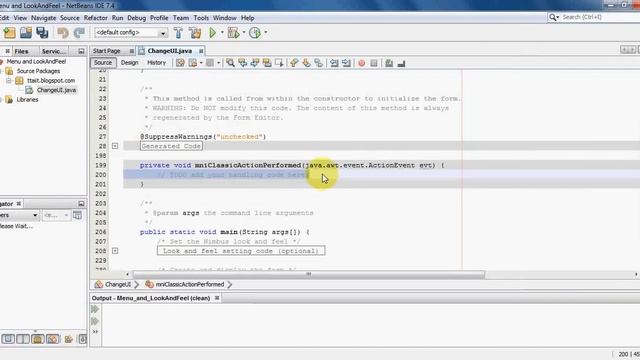Image resolution: width=640 pixels, height=360 pixels.
Task: Open the Run Project dropdown arrow
Action: (222, 32)
